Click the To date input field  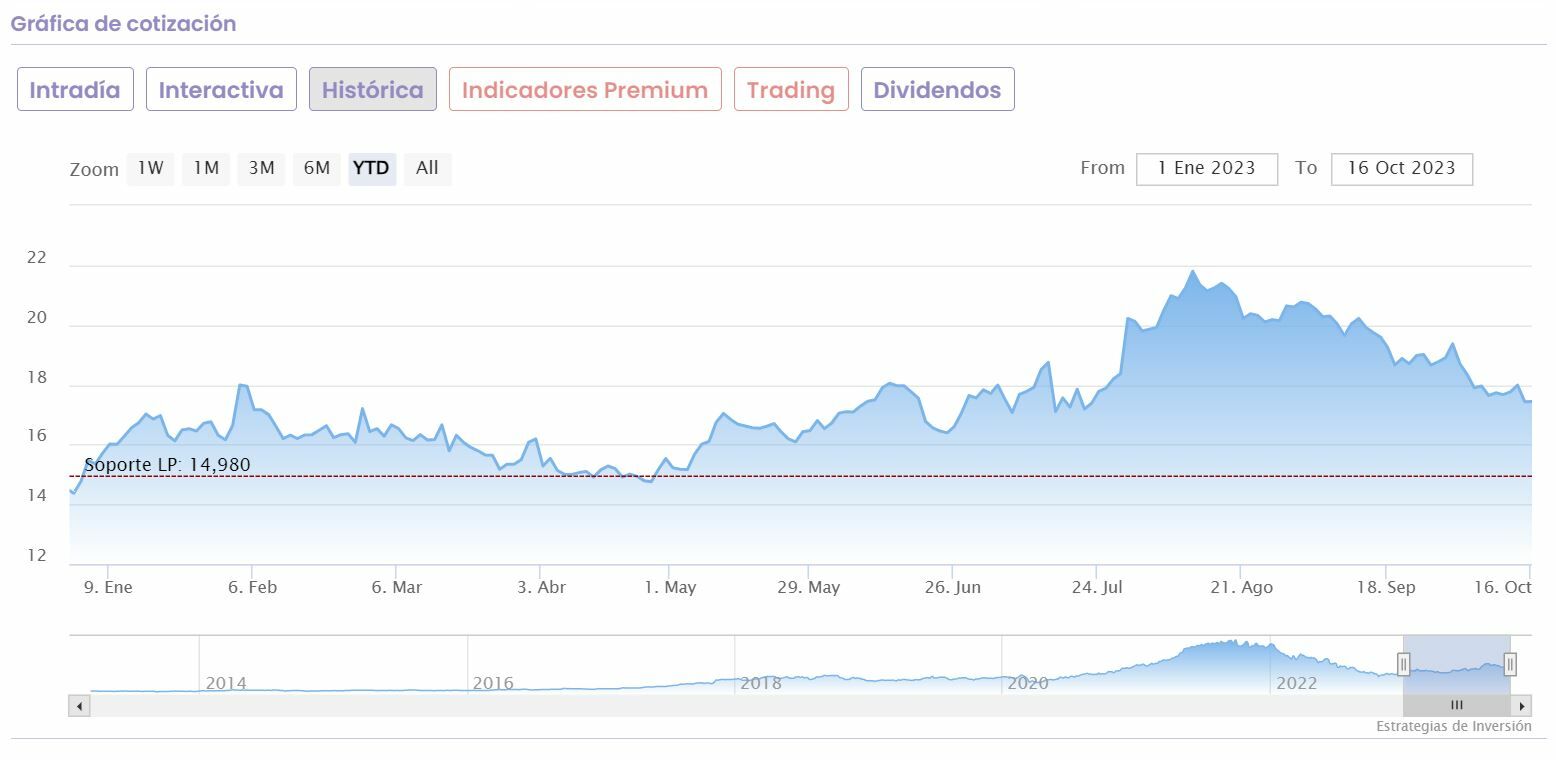point(1401,169)
